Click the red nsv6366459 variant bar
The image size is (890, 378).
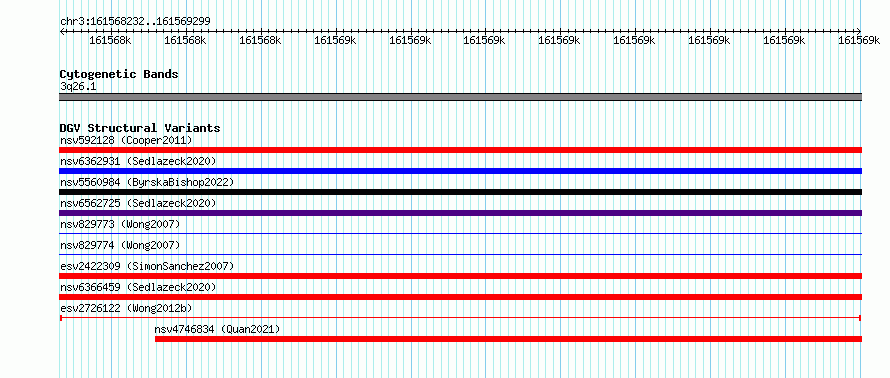click(x=460, y=297)
